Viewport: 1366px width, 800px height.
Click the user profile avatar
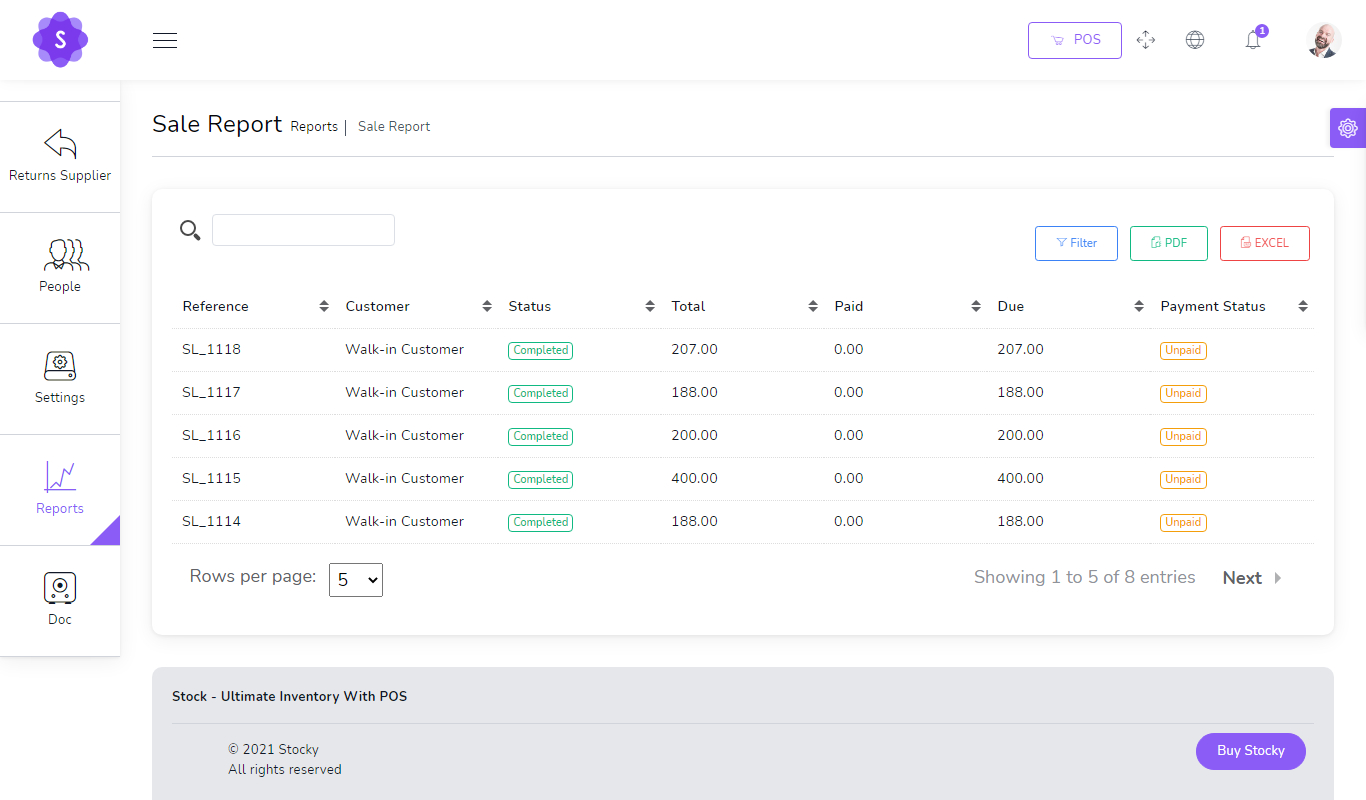tap(1323, 40)
